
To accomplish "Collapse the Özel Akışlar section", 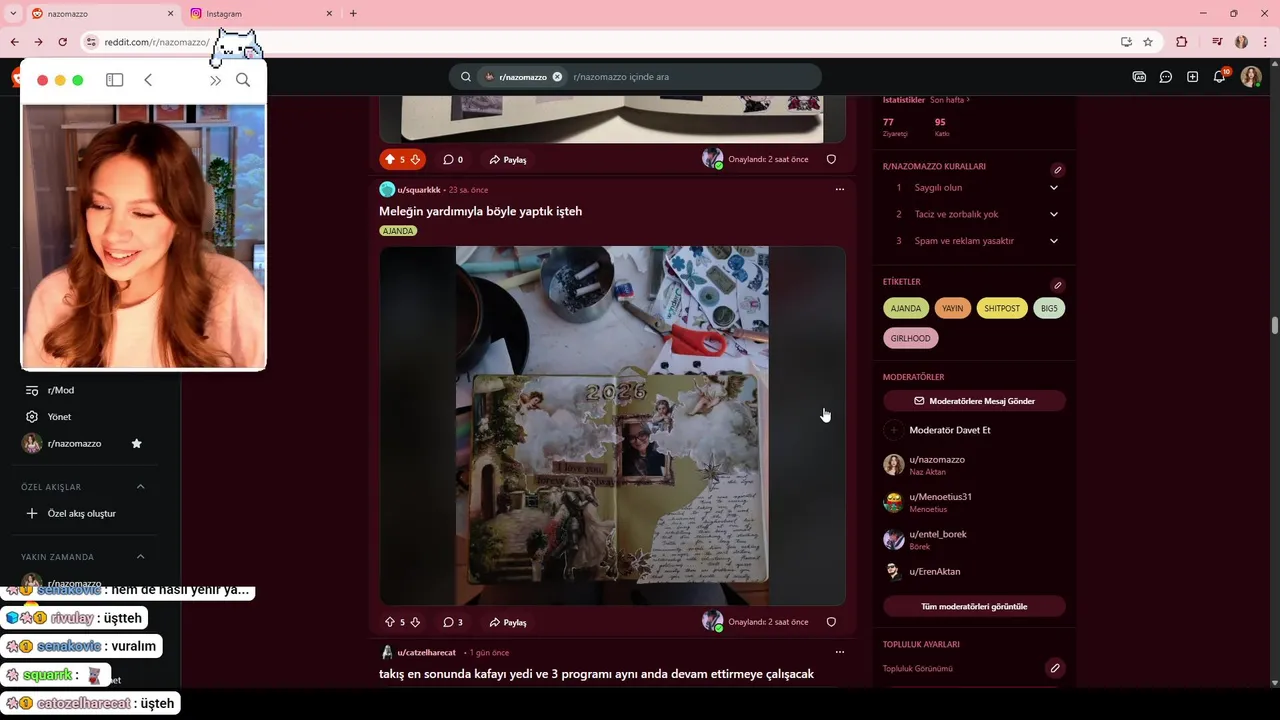I will click(140, 487).
